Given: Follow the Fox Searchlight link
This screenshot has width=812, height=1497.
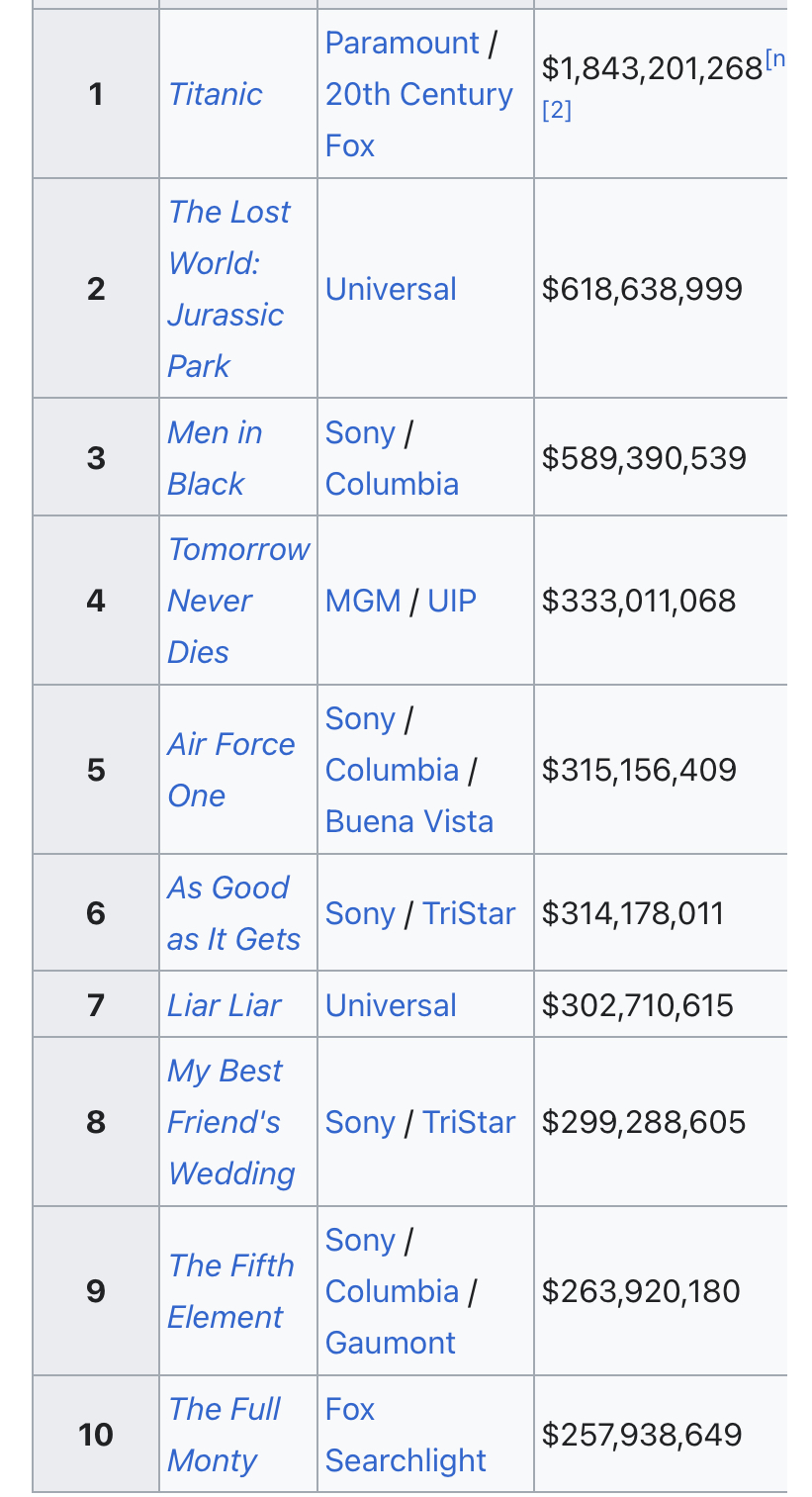Looking at the screenshot, I should [406, 1435].
